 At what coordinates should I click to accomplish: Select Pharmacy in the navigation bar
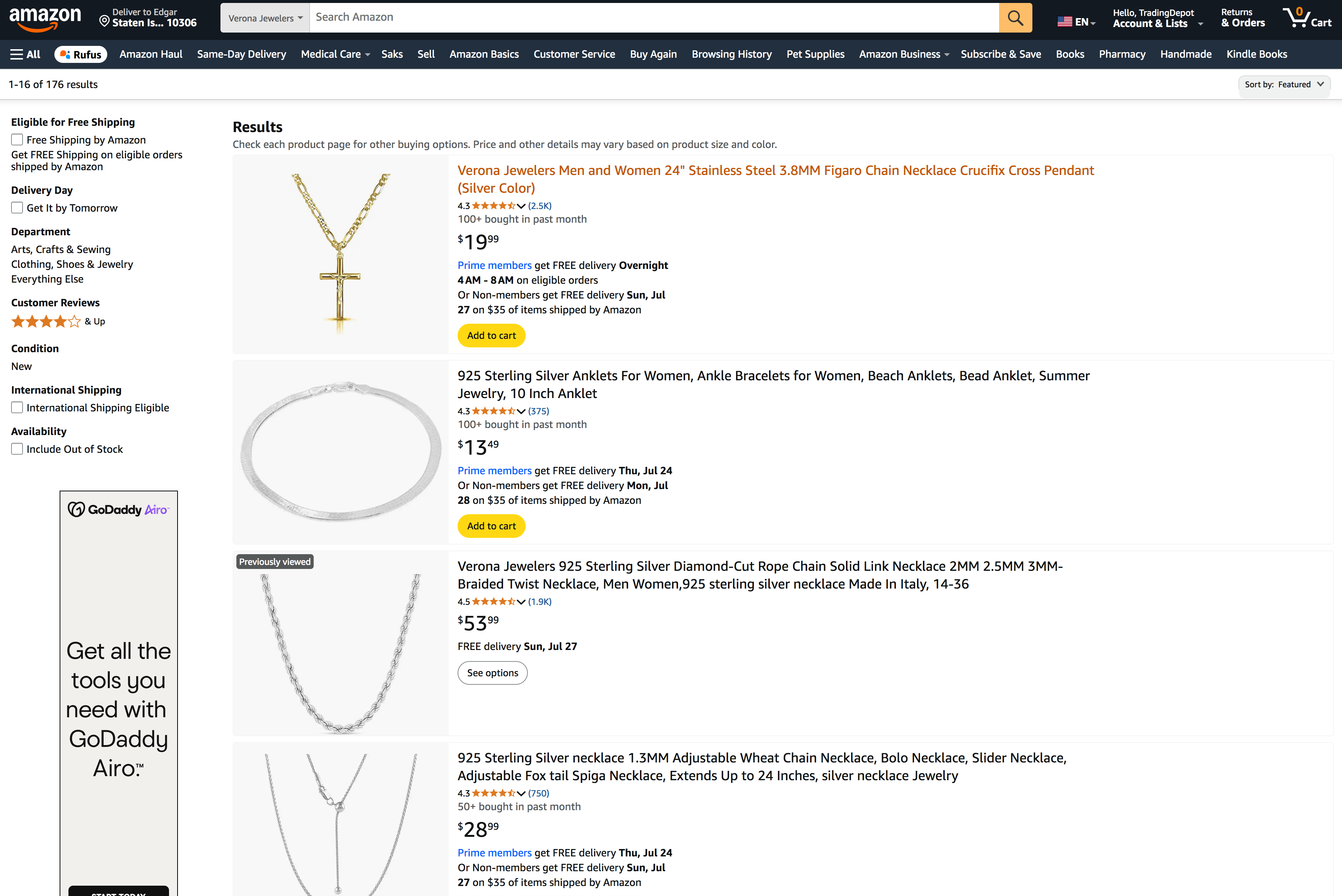coord(1122,54)
